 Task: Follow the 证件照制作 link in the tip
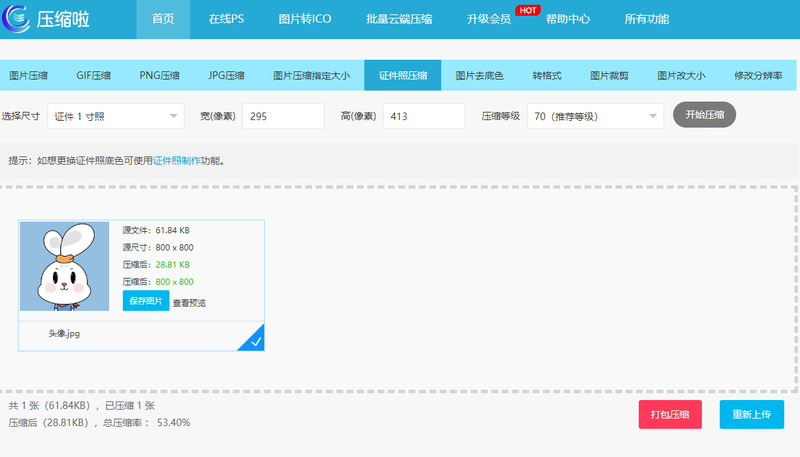click(177, 161)
